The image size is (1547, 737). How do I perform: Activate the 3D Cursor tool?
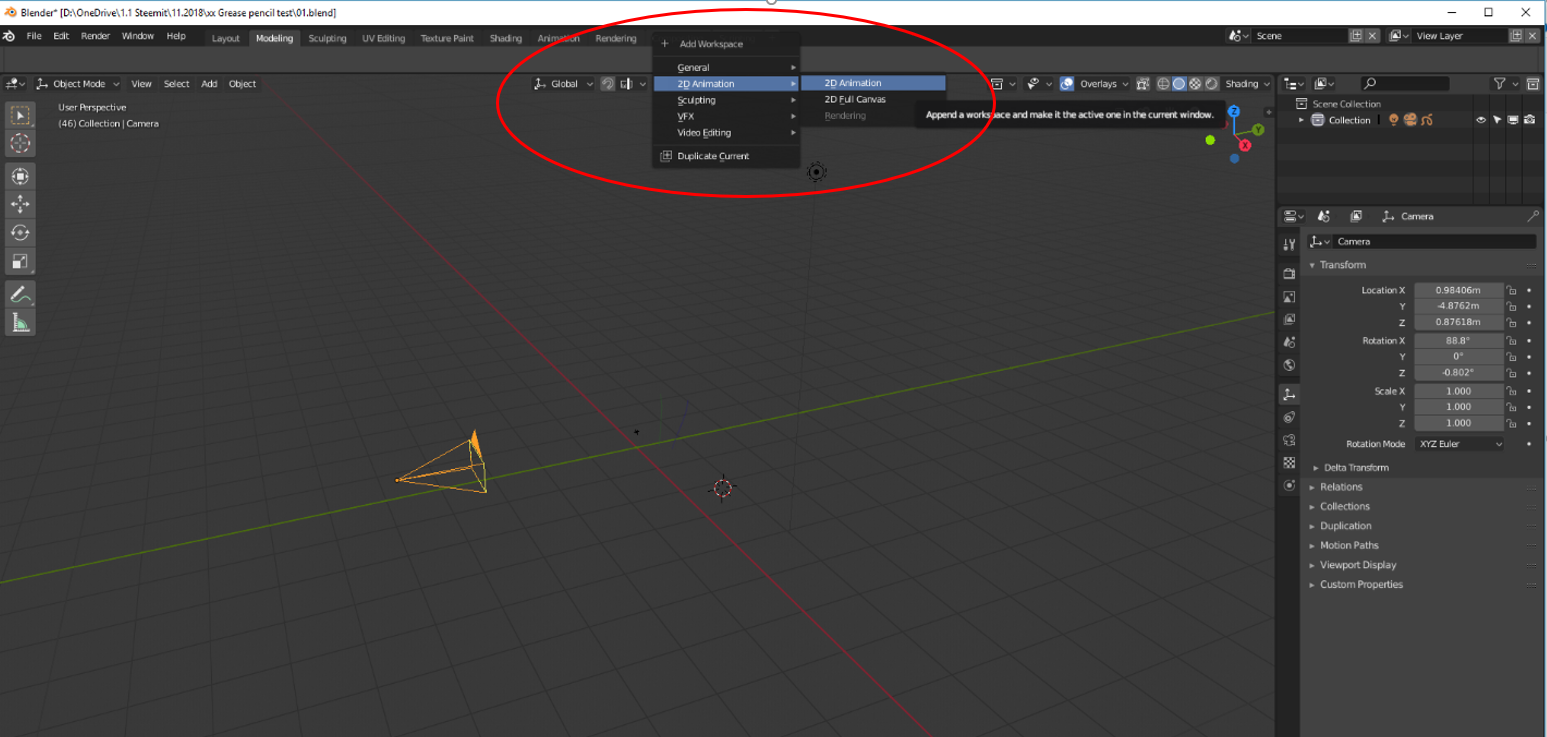pyautogui.click(x=20, y=143)
